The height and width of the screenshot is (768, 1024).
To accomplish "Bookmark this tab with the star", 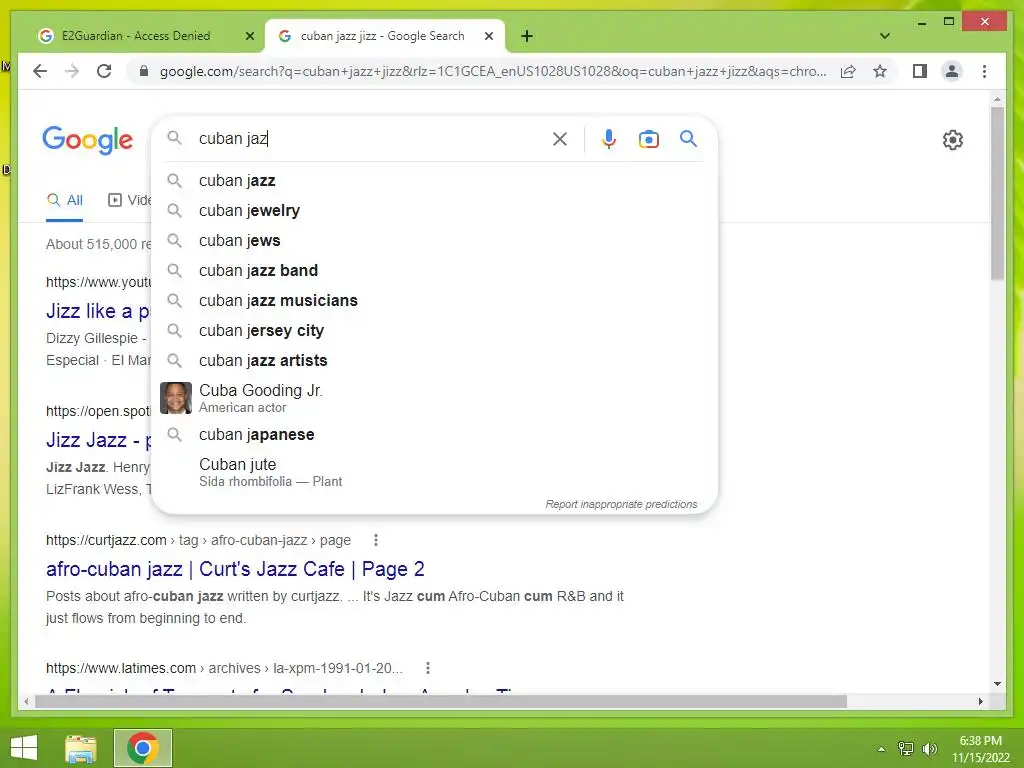I will (880, 71).
